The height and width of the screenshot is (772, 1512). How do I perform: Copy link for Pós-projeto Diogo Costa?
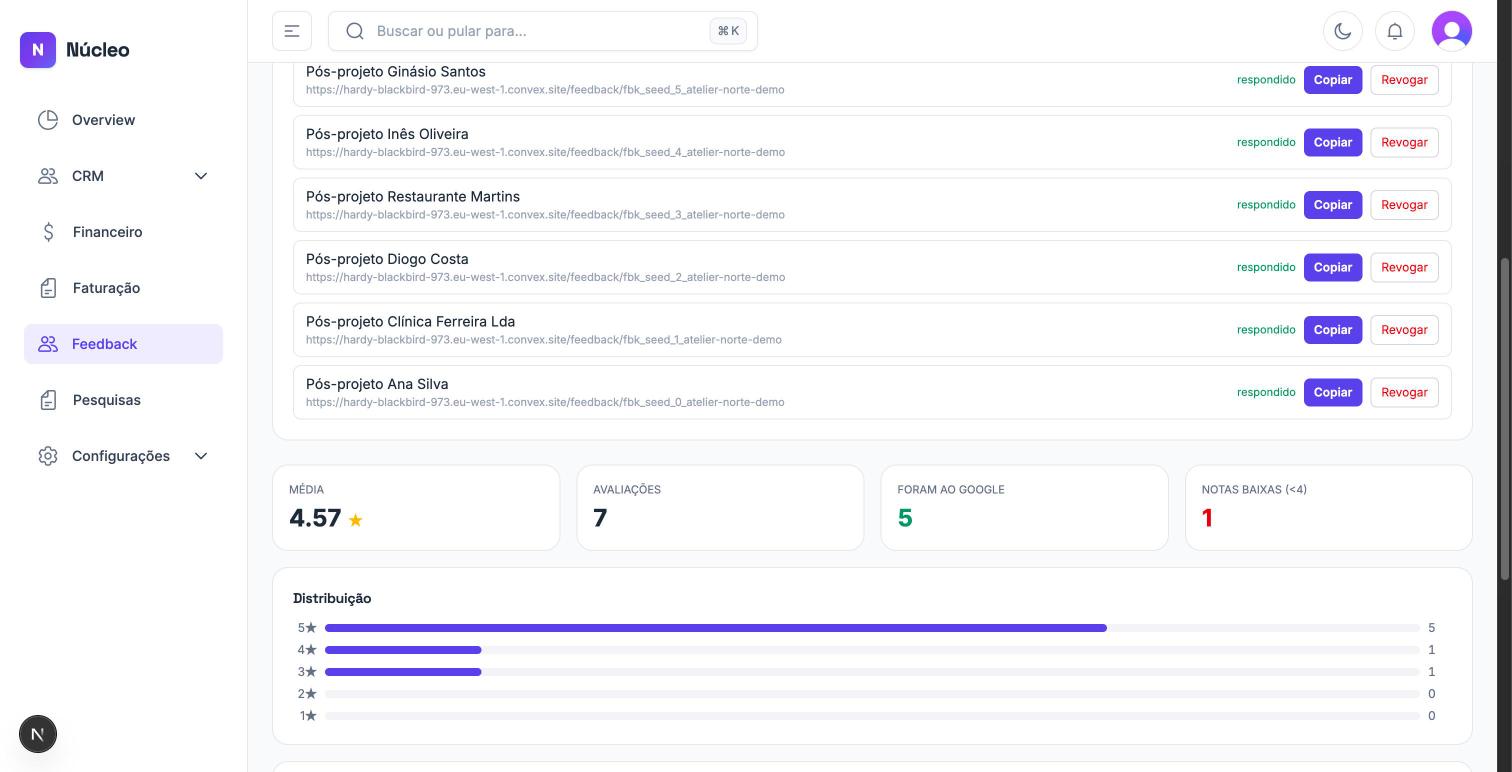pos(1333,267)
